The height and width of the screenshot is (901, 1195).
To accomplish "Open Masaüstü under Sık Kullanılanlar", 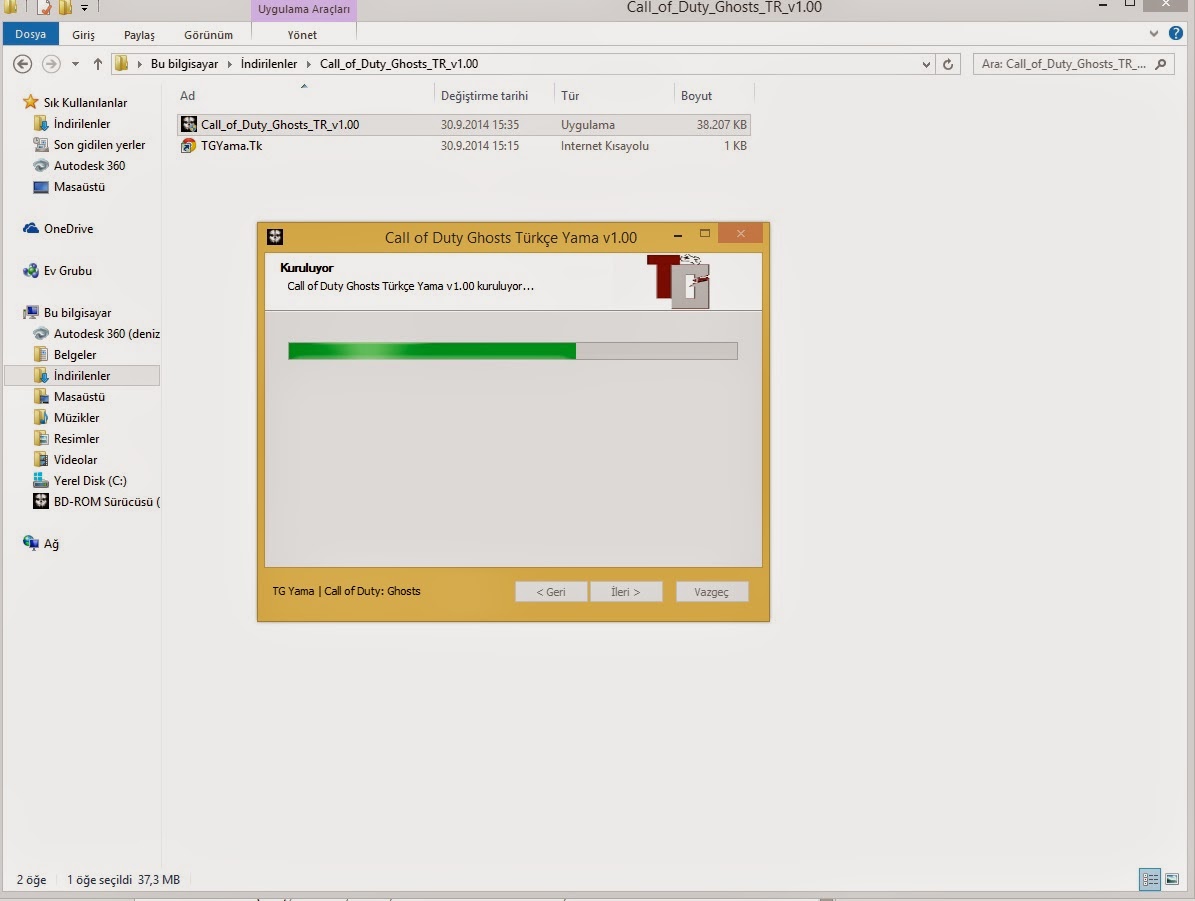I will (x=79, y=187).
